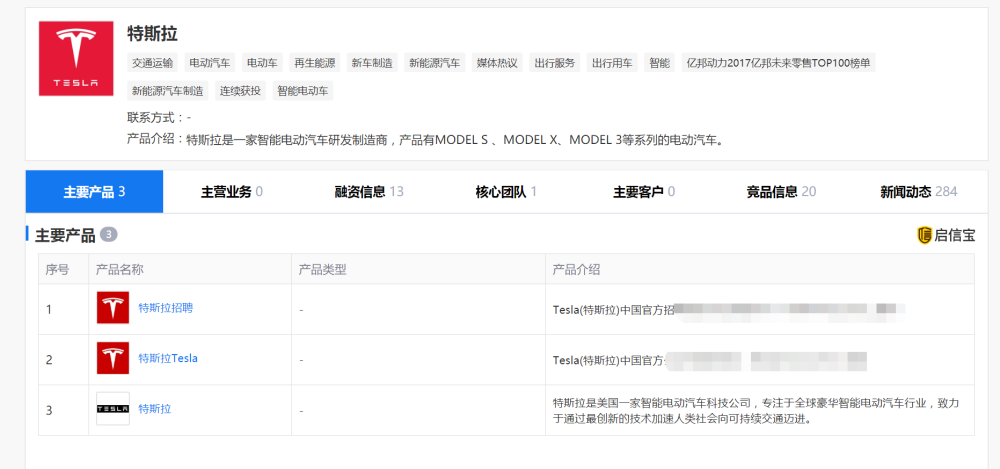Open the 新闻动态 tab
Screen dimensions: 1000x469
pos(918,191)
